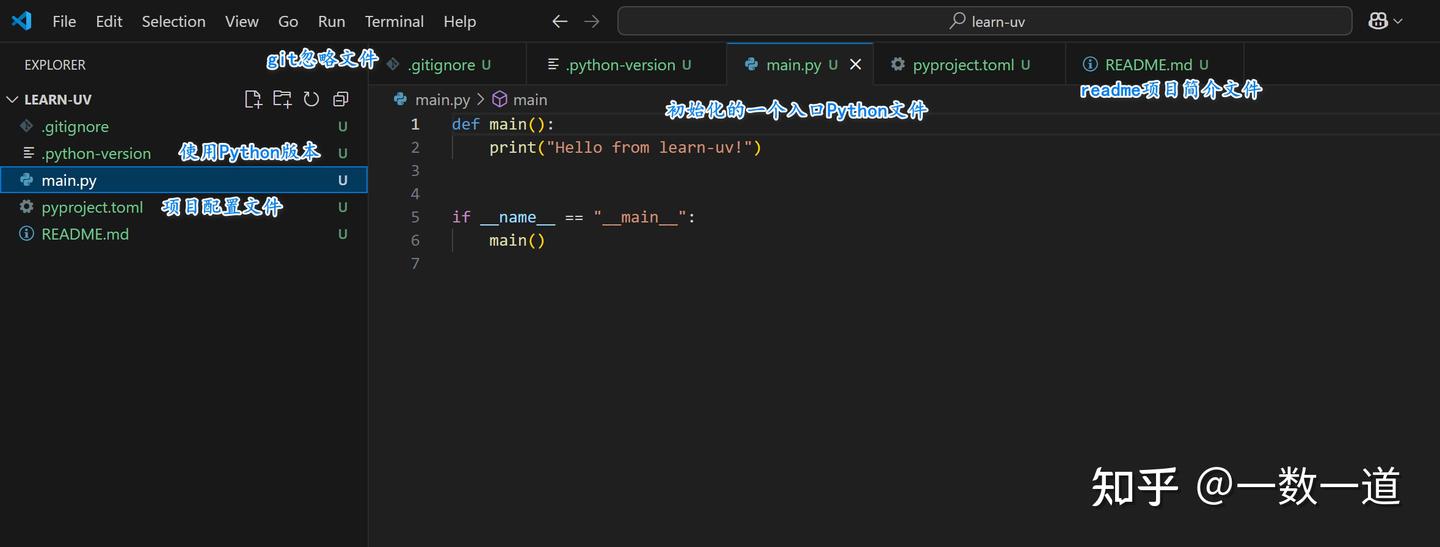1440x547 pixels.
Task: Open pyproject.toml in the Explorer tree
Action: coord(184,207)
